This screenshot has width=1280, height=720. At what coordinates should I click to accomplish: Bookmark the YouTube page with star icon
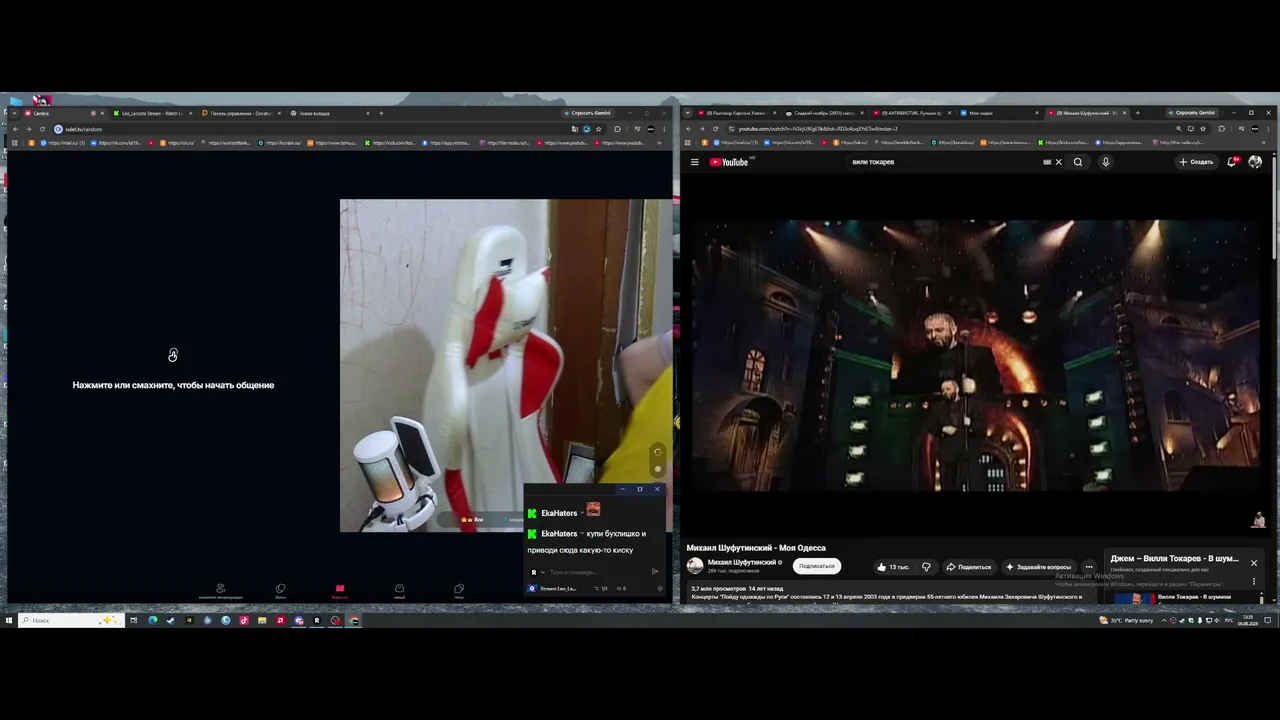(1202, 129)
